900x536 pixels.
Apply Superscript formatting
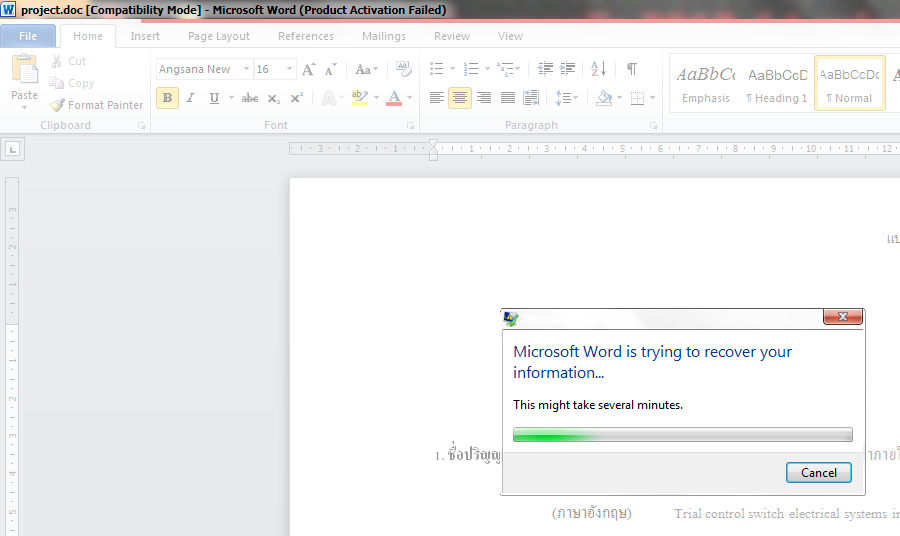(x=296, y=98)
